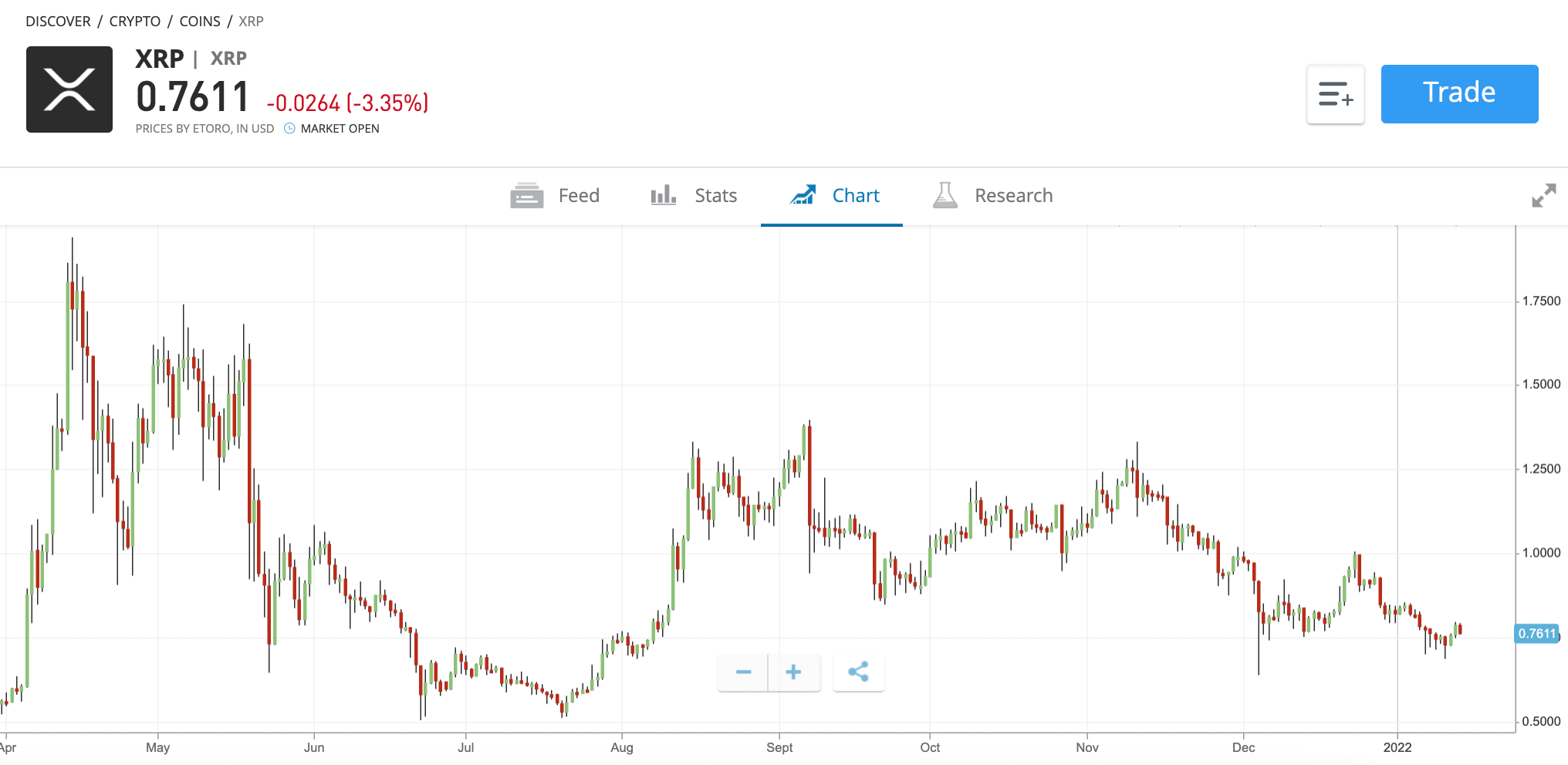Open the Stats tab

tap(693, 196)
